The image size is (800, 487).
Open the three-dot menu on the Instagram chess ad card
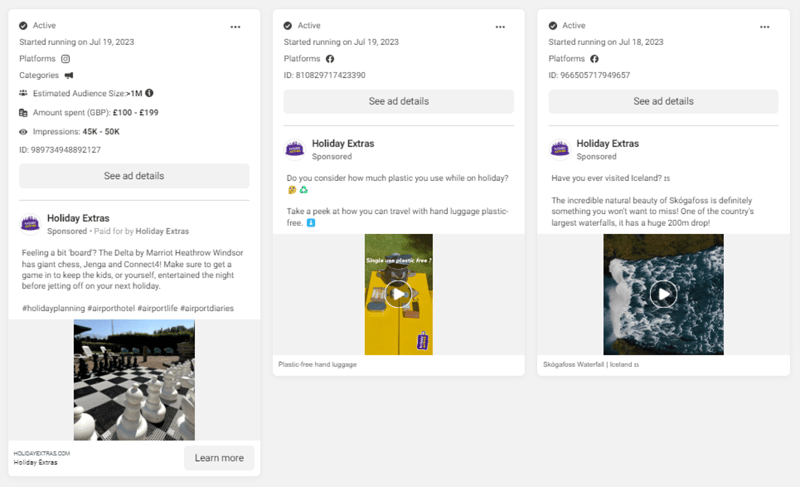point(235,27)
